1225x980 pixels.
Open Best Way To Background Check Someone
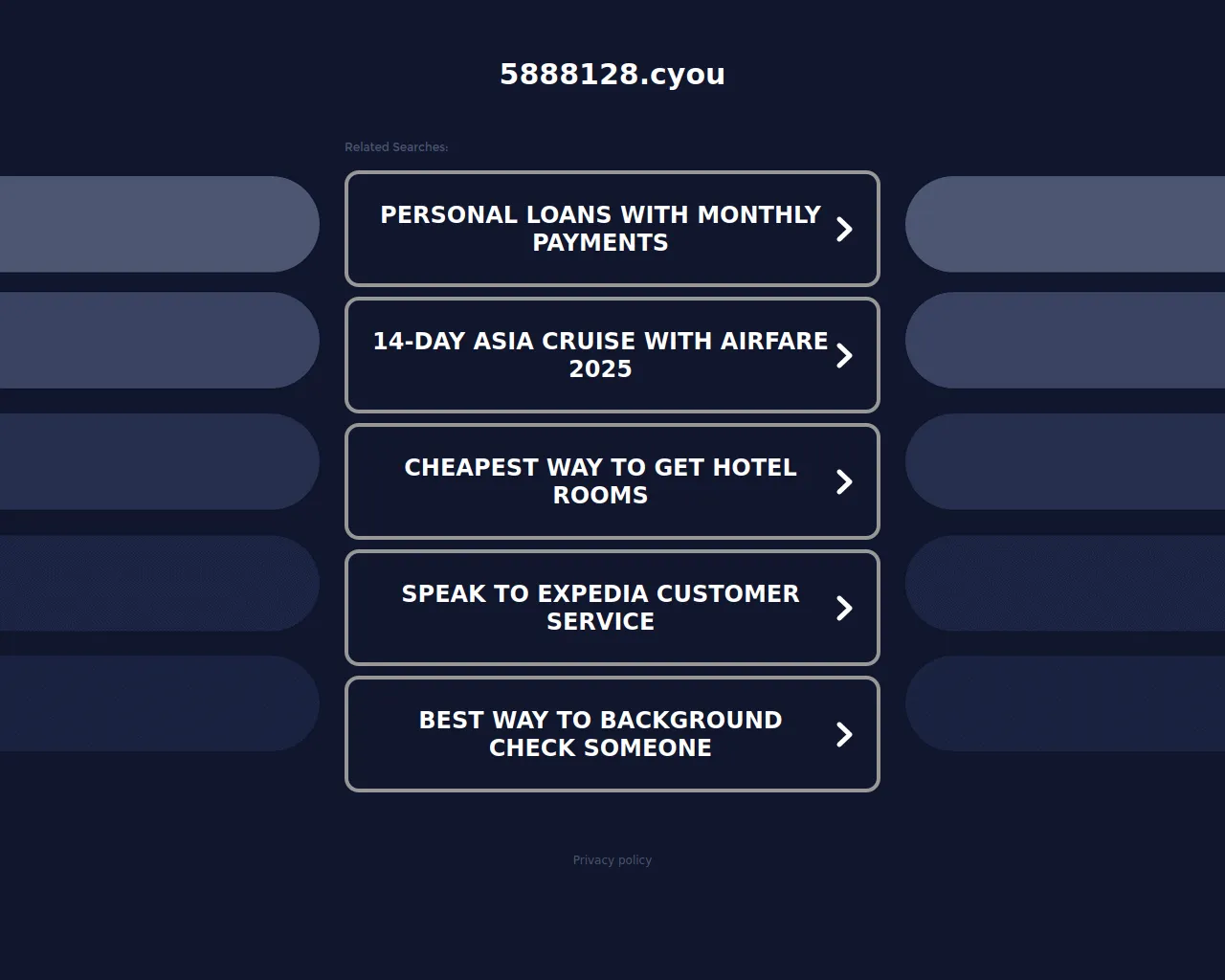(600, 734)
